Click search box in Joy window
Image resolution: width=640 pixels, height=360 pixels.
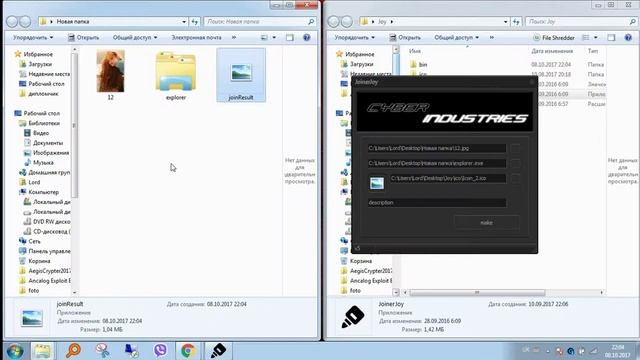tap(581, 22)
